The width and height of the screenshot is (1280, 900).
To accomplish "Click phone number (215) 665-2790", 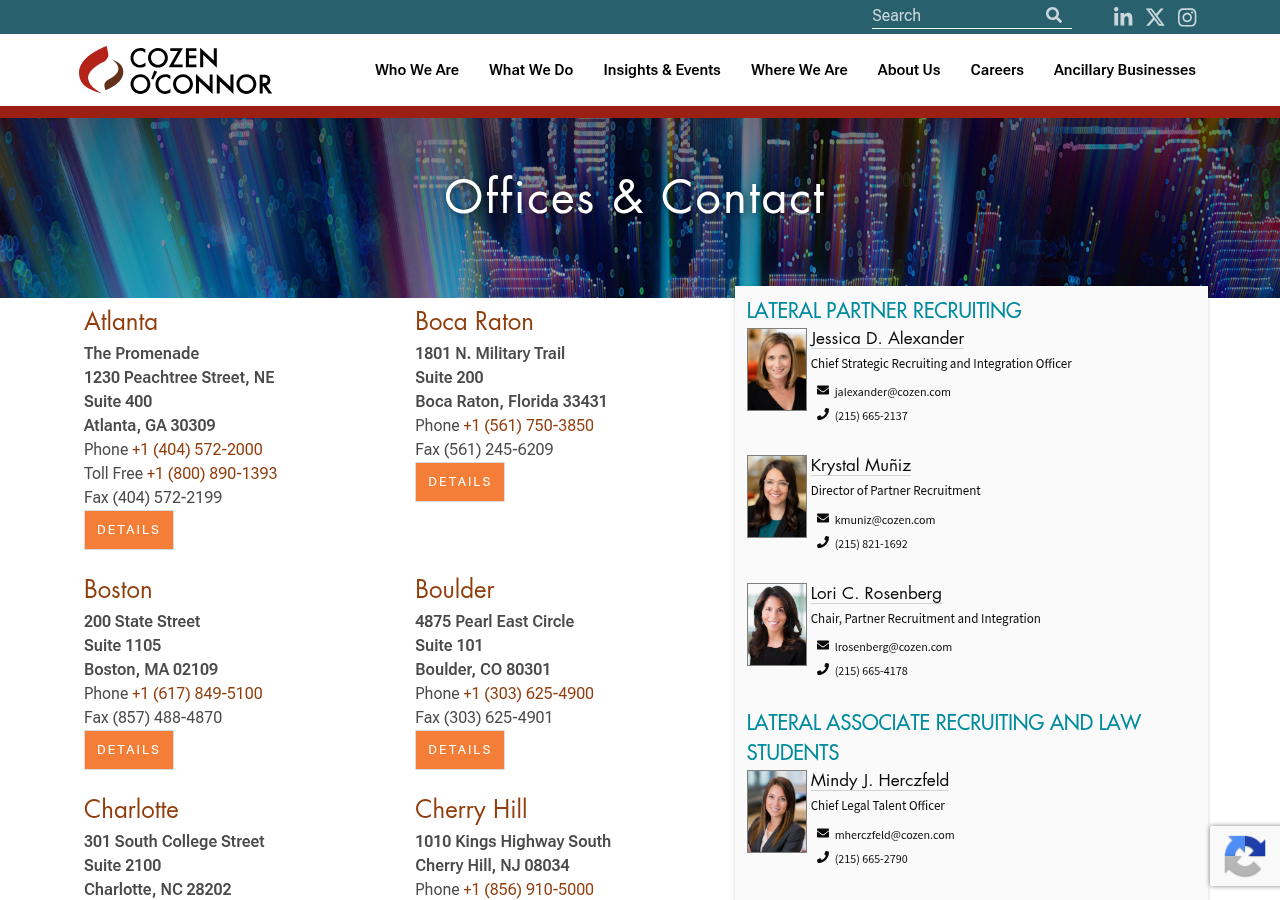I will click(x=871, y=859).
